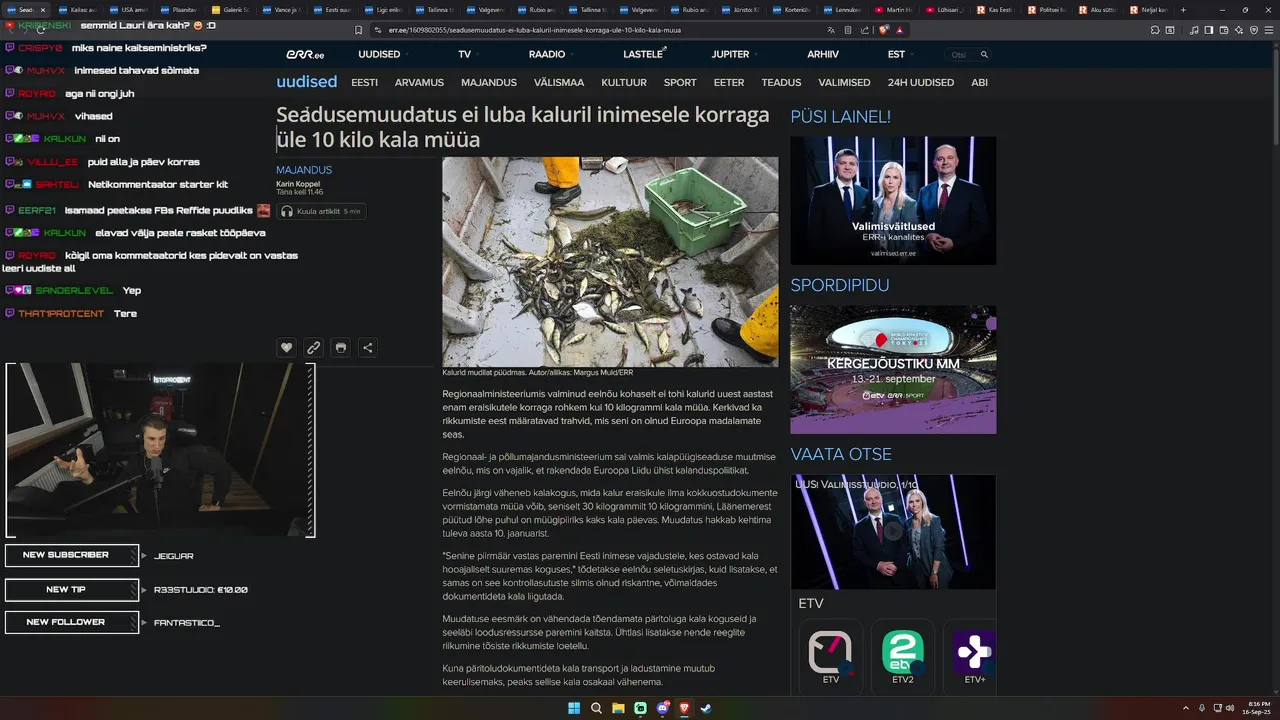The height and width of the screenshot is (720, 1280).
Task: Click Kuula artiklit listen button
Action: click(x=322, y=211)
